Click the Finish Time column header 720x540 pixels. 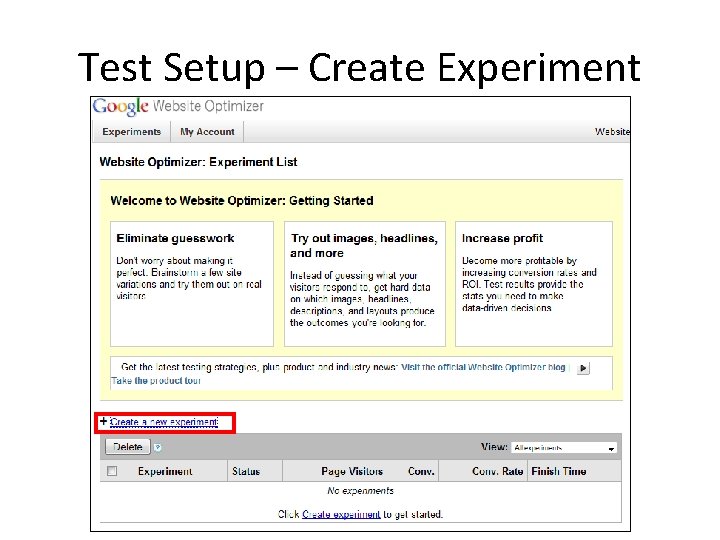tap(559, 472)
